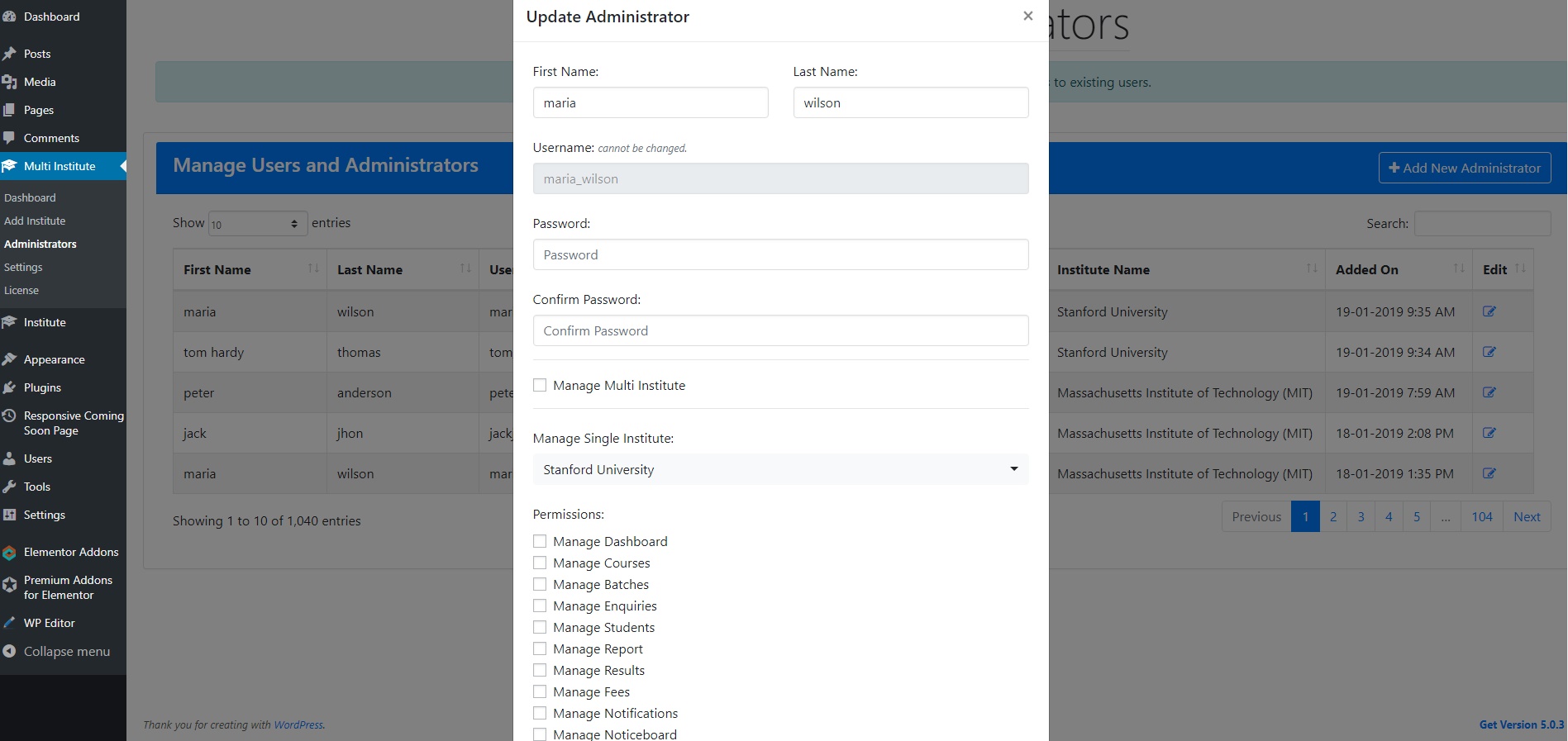Click the Settings sliders icon in the sidebar
1568x741 pixels.
coord(9,515)
